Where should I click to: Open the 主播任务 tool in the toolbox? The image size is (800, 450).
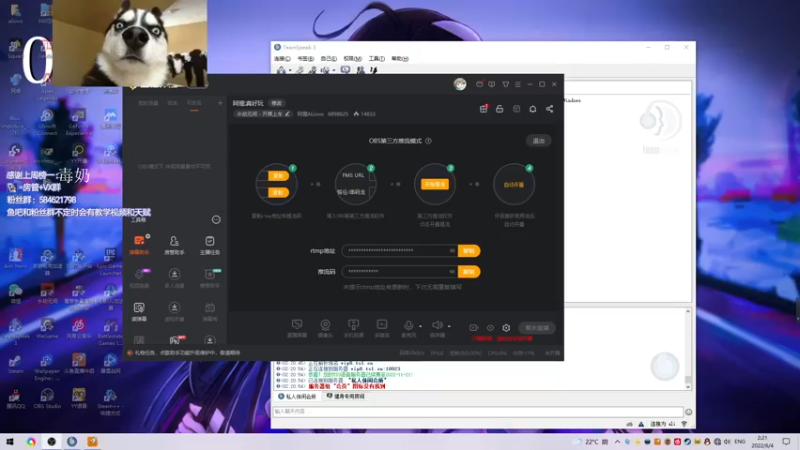(x=210, y=244)
